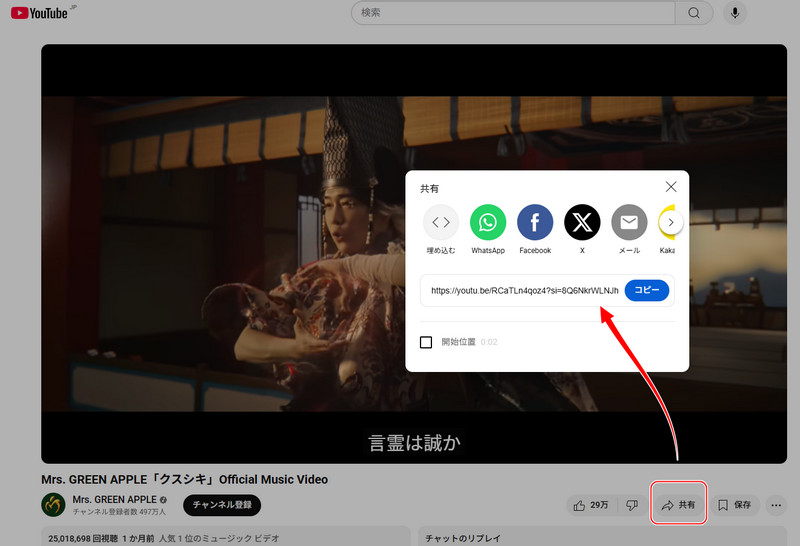Subscribe using the チャンネル登録 button
Image resolution: width=800 pixels, height=546 pixels.
tap(222, 505)
